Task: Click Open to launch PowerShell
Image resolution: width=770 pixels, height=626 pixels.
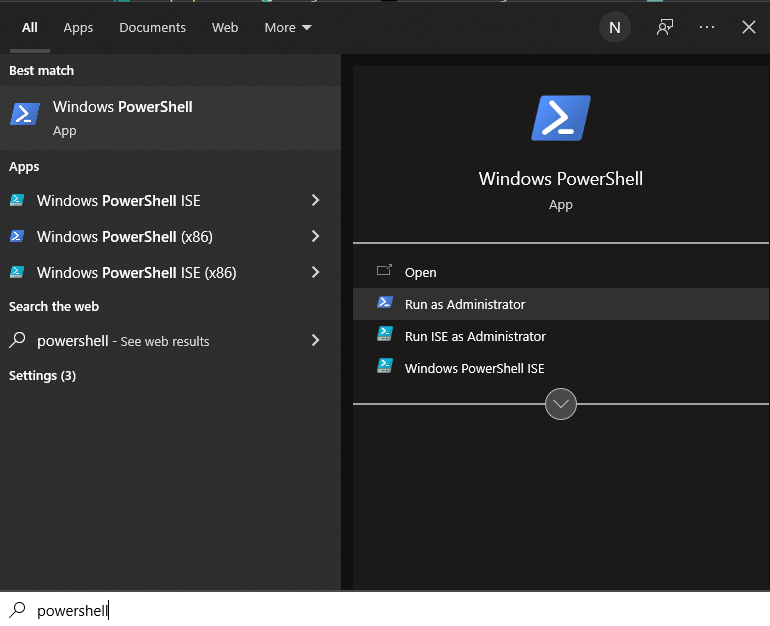Action: tap(420, 272)
